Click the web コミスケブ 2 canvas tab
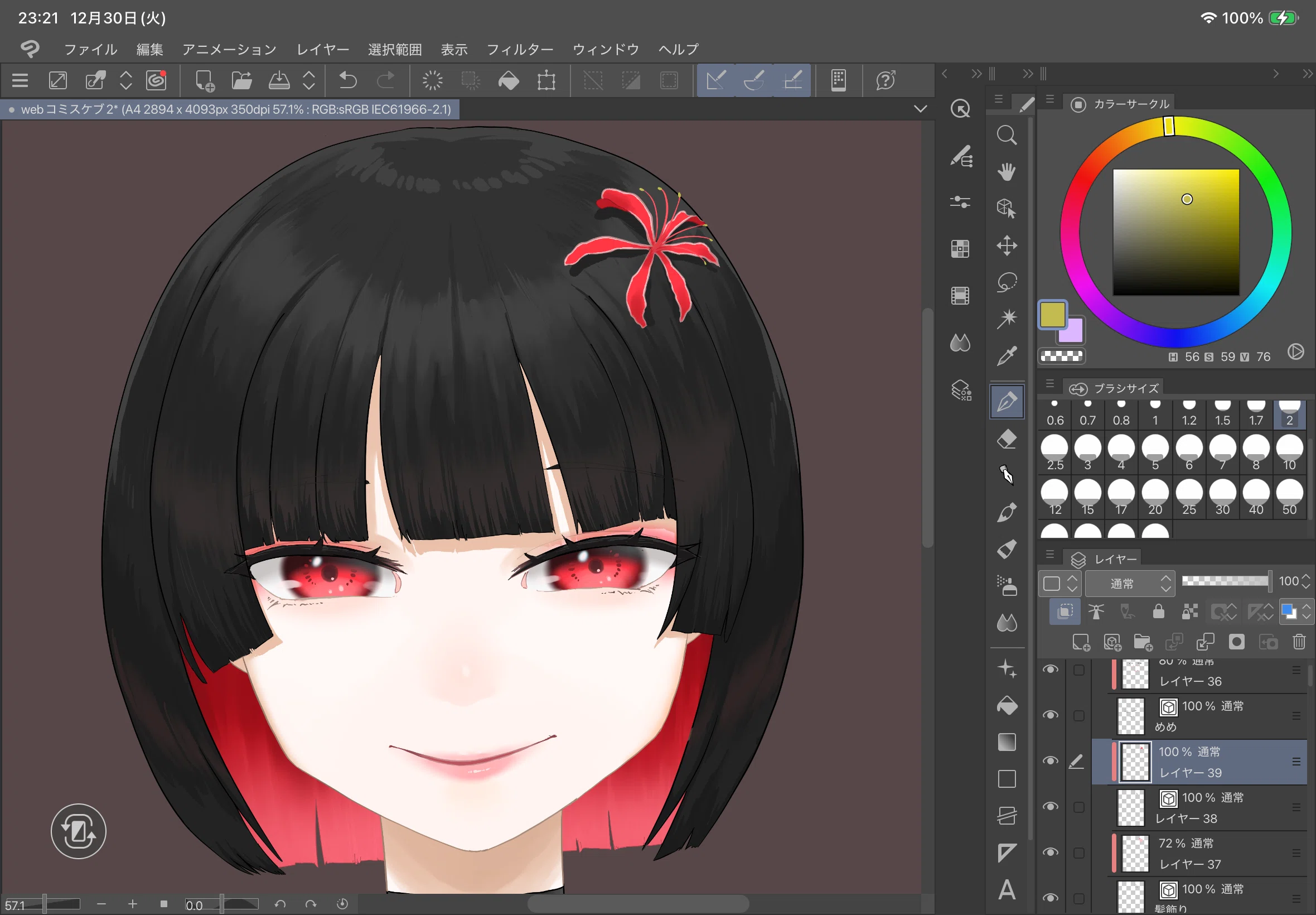The image size is (1316, 915). 230,109
